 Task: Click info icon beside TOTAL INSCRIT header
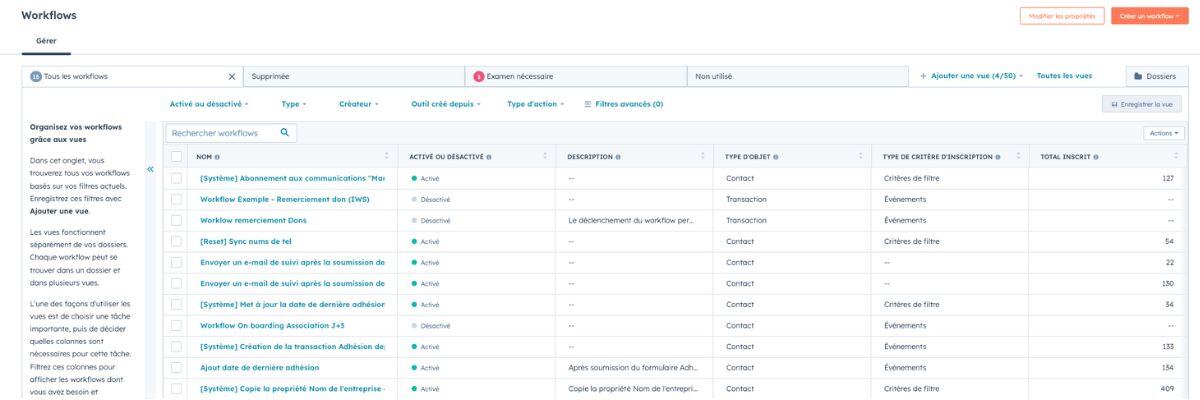(1096, 157)
